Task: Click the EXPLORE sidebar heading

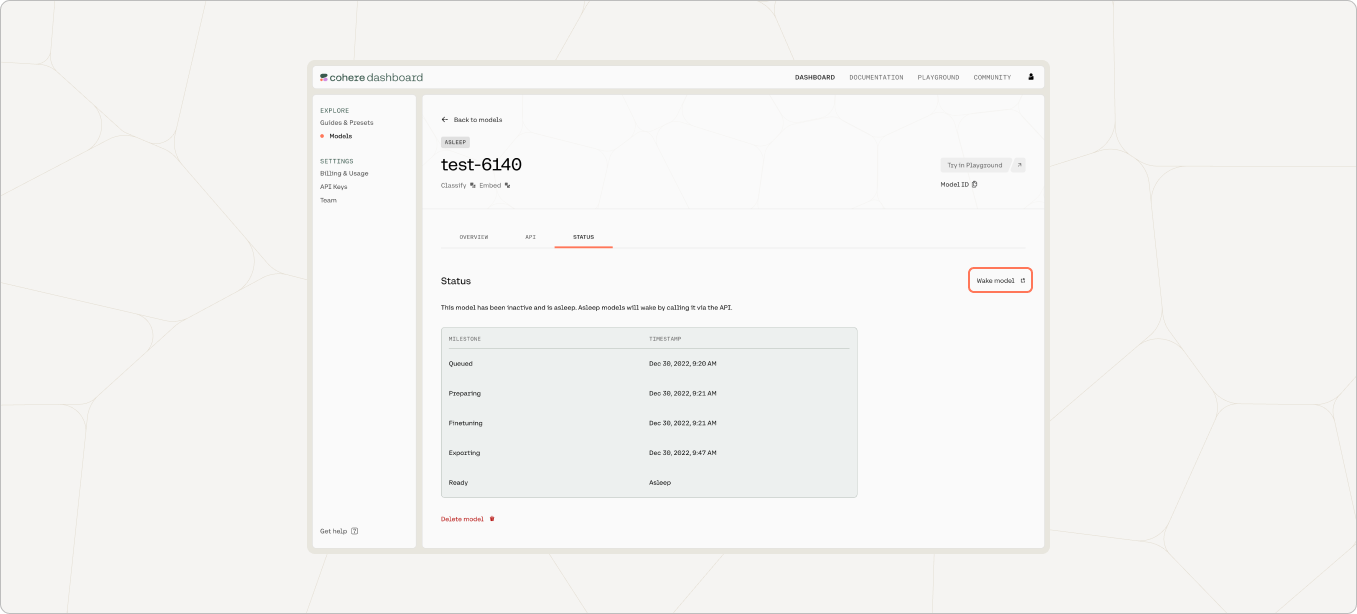Action: pos(334,110)
